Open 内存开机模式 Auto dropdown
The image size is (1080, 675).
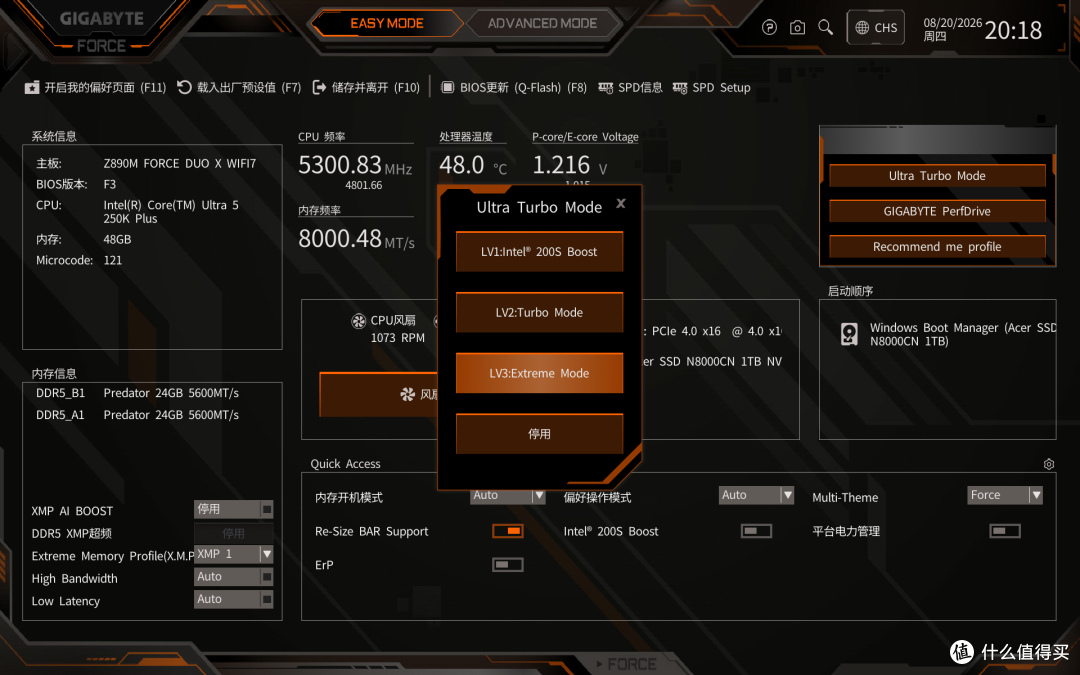point(508,495)
